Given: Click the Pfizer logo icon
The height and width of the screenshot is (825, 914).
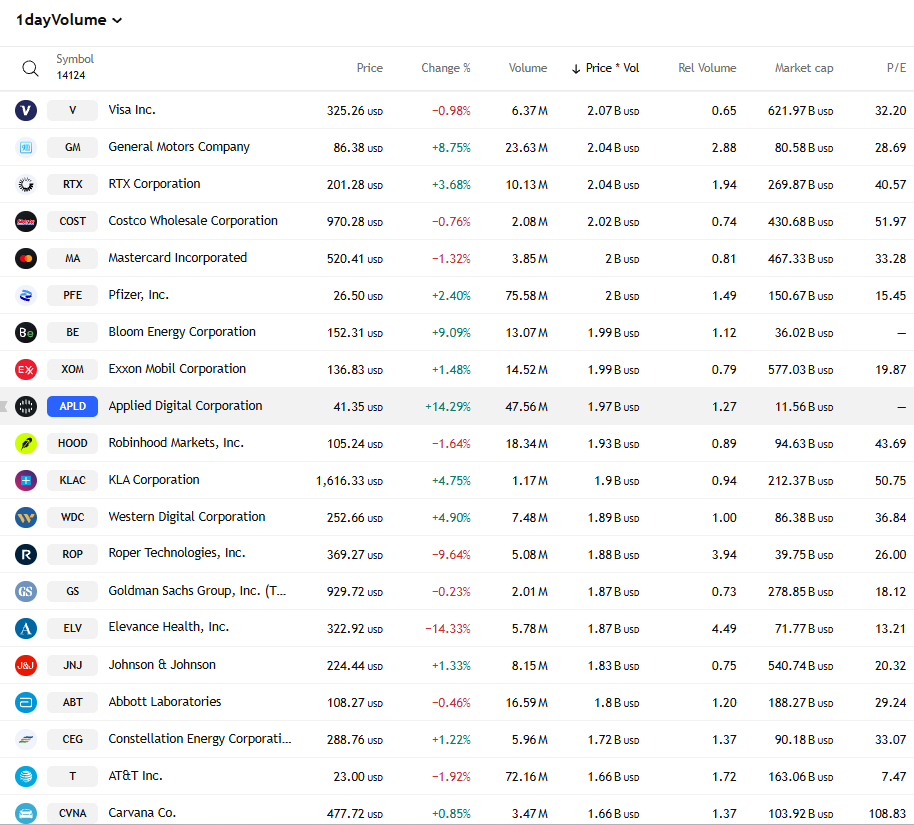Looking at the screenshot, I should [26, 296].
